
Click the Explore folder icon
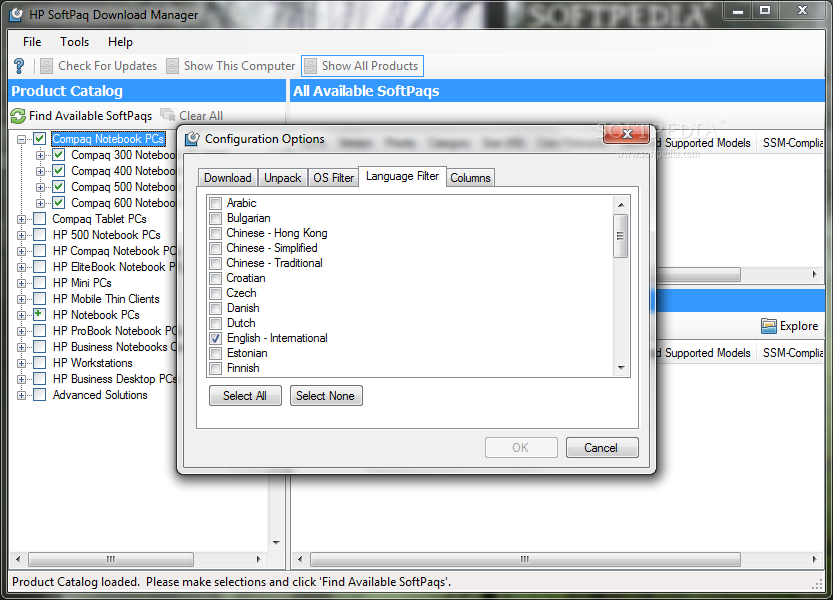pos(768,326)
